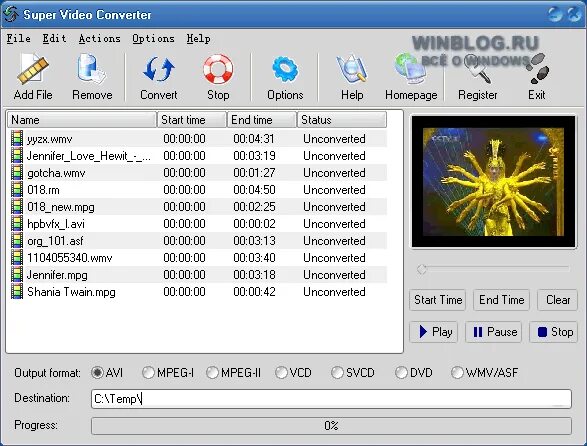Click the film icon beside Shania Twain.mpg
Image resolution: width=587 pixels, height=446 pixels.
tap(17, 292)
